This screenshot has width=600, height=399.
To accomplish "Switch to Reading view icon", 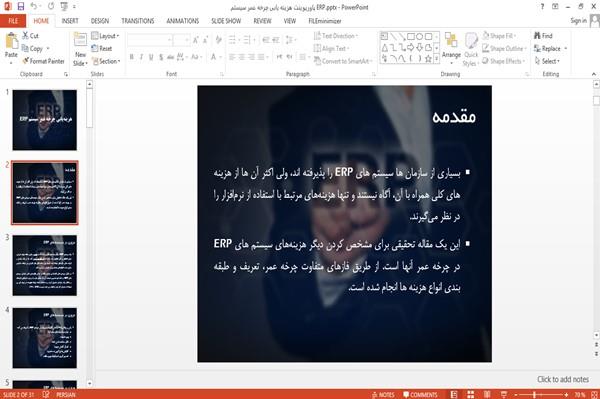I will [487, 395].
